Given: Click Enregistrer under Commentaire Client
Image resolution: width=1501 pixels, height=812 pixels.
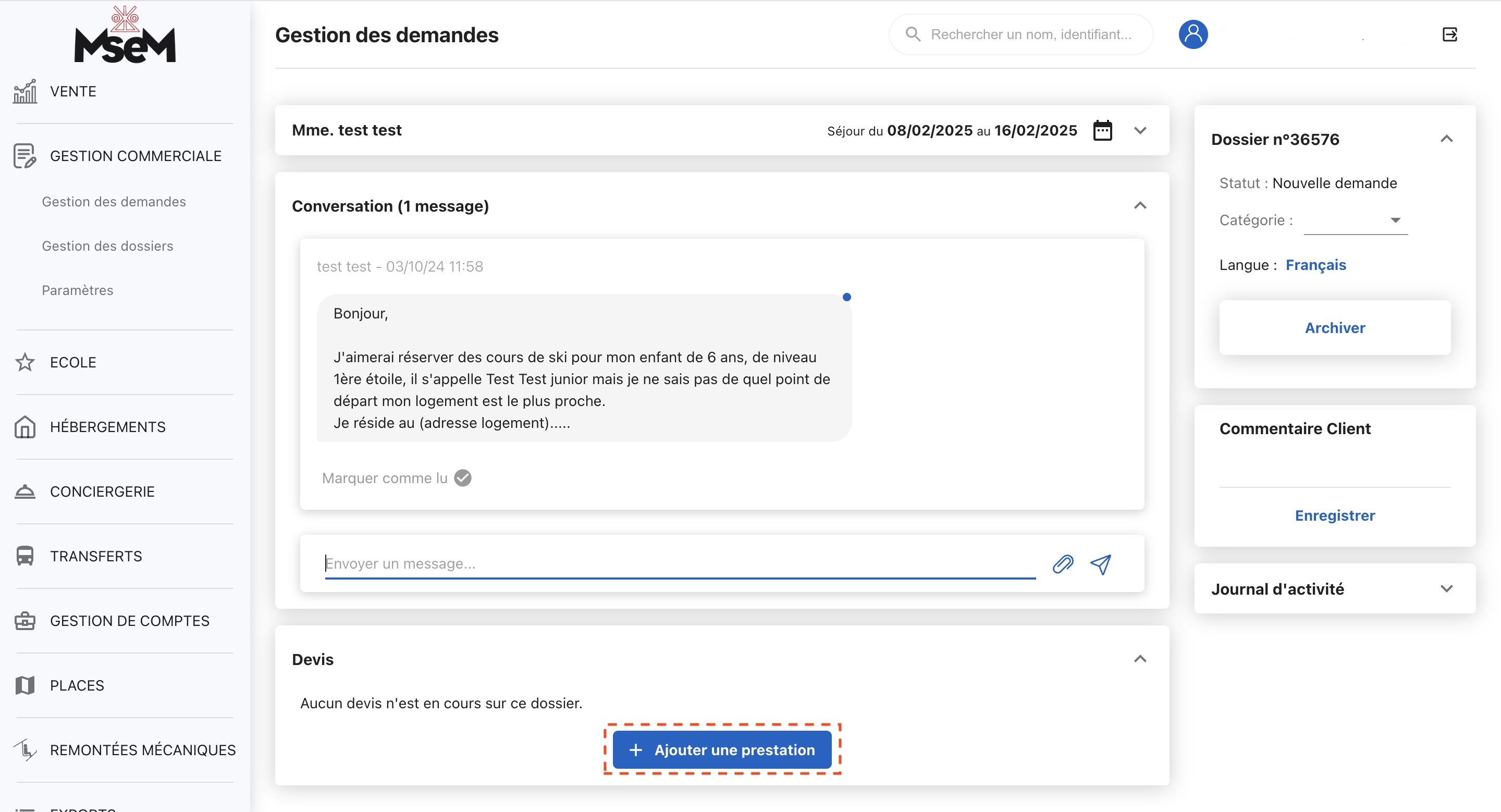Looking at the screenshot, I should pyautogui.click(x=1334, y=515).
